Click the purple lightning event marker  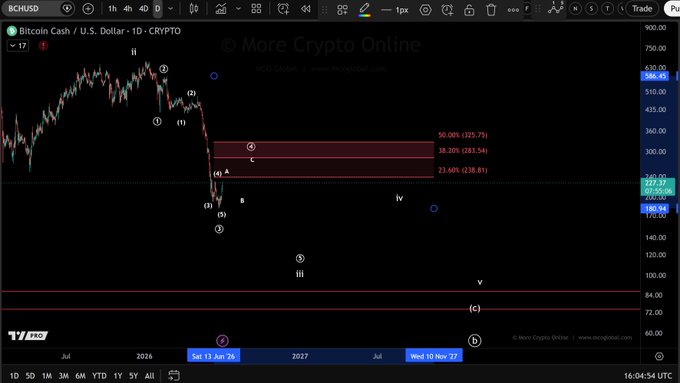(x=222, y=340)
